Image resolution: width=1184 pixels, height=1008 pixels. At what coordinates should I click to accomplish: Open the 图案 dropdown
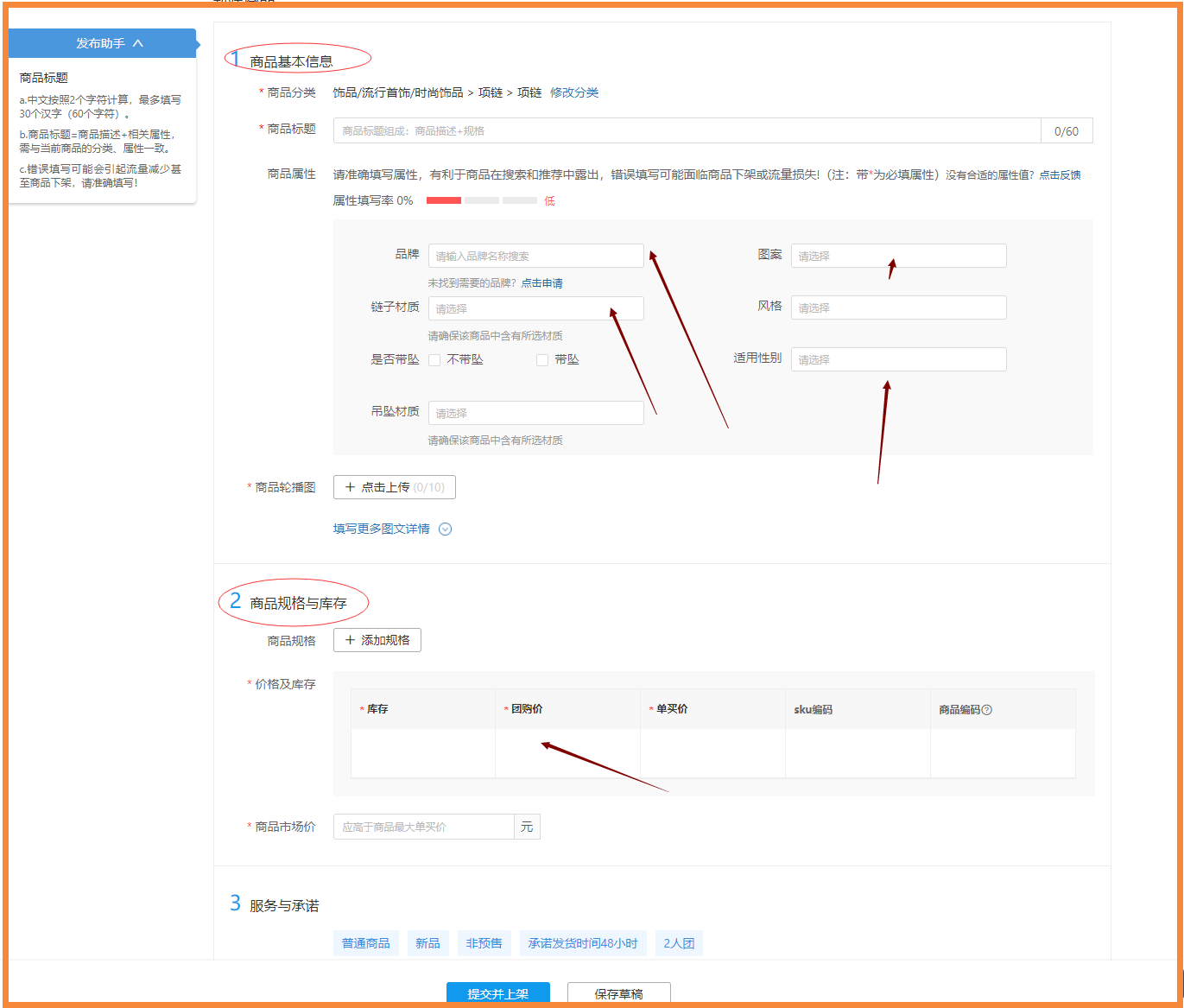(899, 256)
